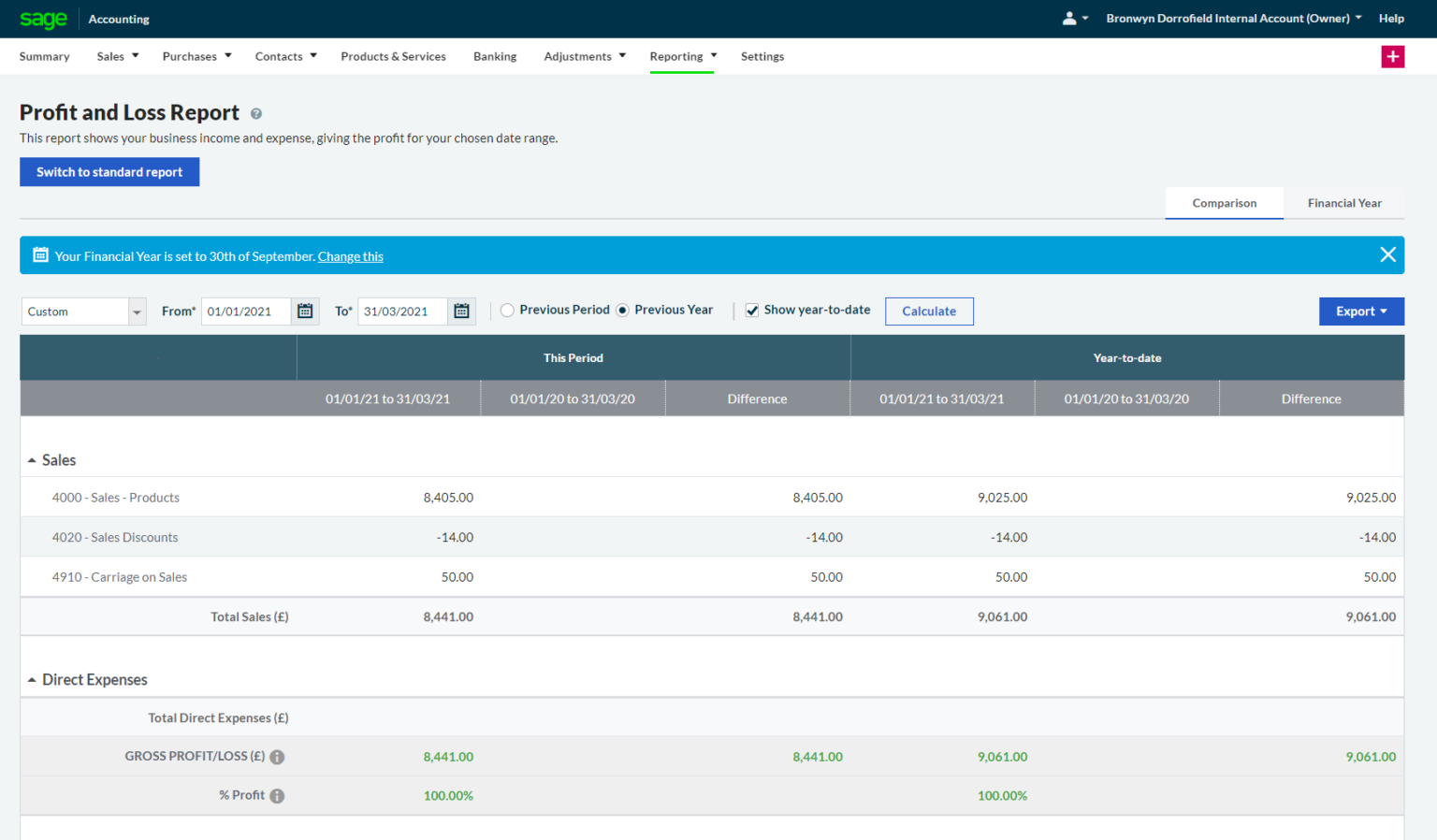Click the Change this link
The image size is (1437, 840).
coord(350,256)
